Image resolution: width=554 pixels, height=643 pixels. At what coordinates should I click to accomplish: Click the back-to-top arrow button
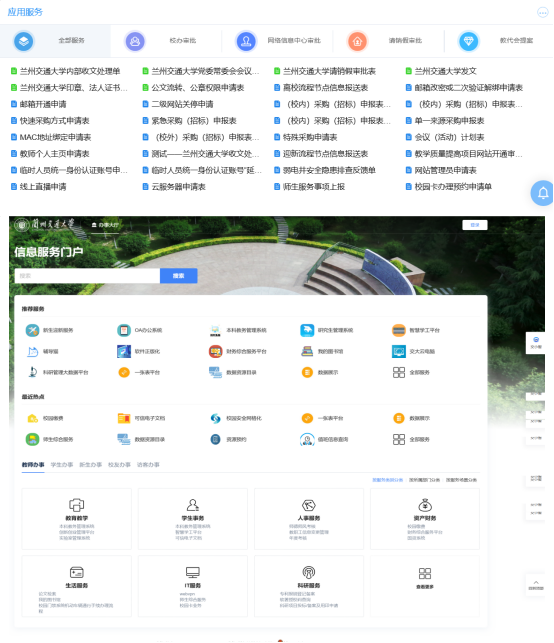pos(536,584)
